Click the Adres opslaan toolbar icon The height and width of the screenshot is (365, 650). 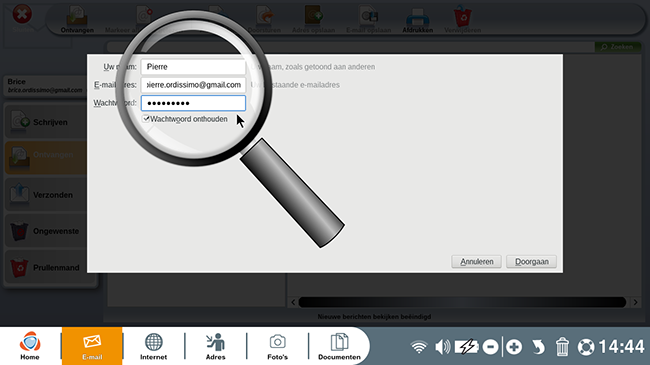coord(313,20)
